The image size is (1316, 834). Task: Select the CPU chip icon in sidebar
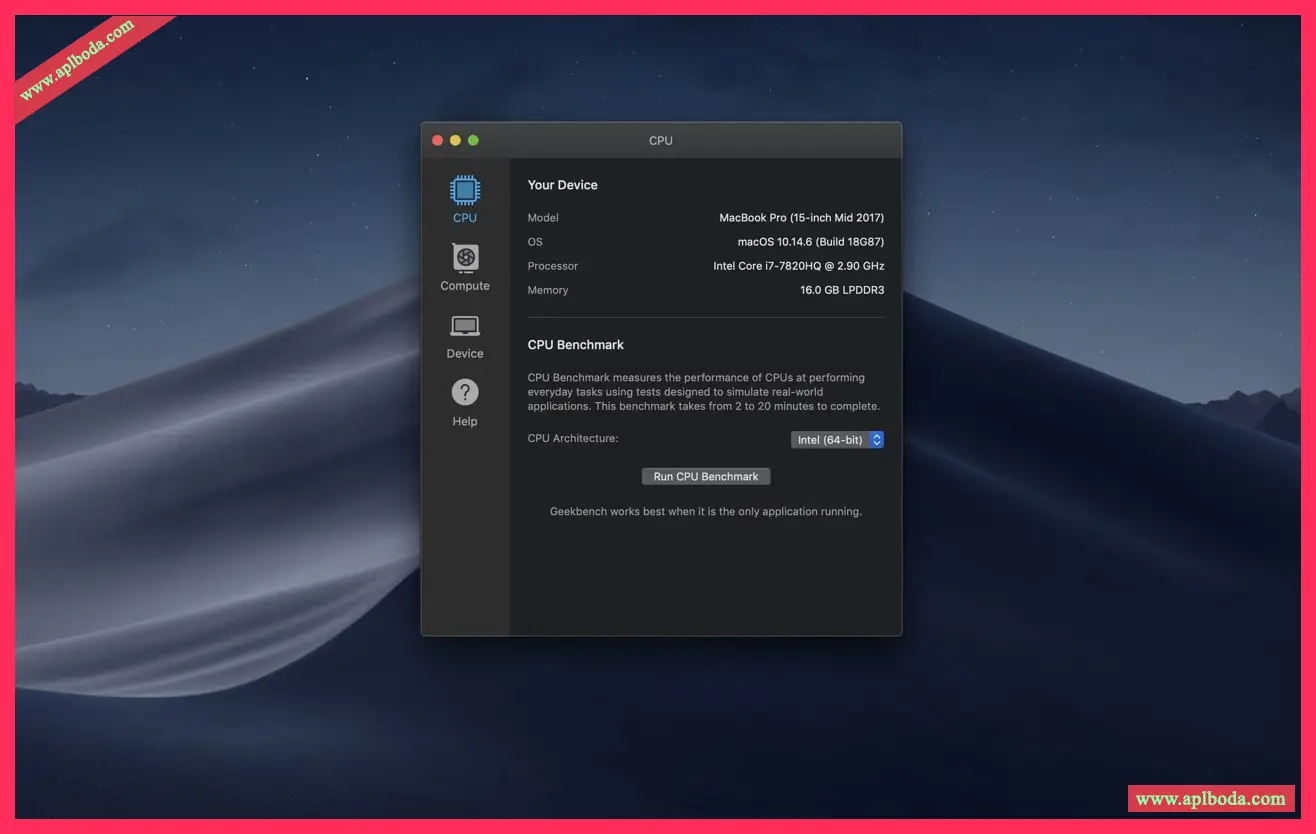point(464,190)
